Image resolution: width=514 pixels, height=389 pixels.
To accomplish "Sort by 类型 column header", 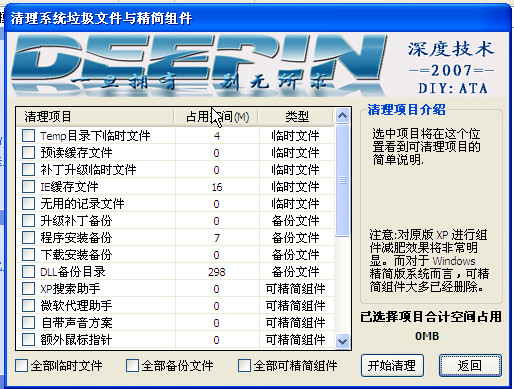I will coord(296,117).
